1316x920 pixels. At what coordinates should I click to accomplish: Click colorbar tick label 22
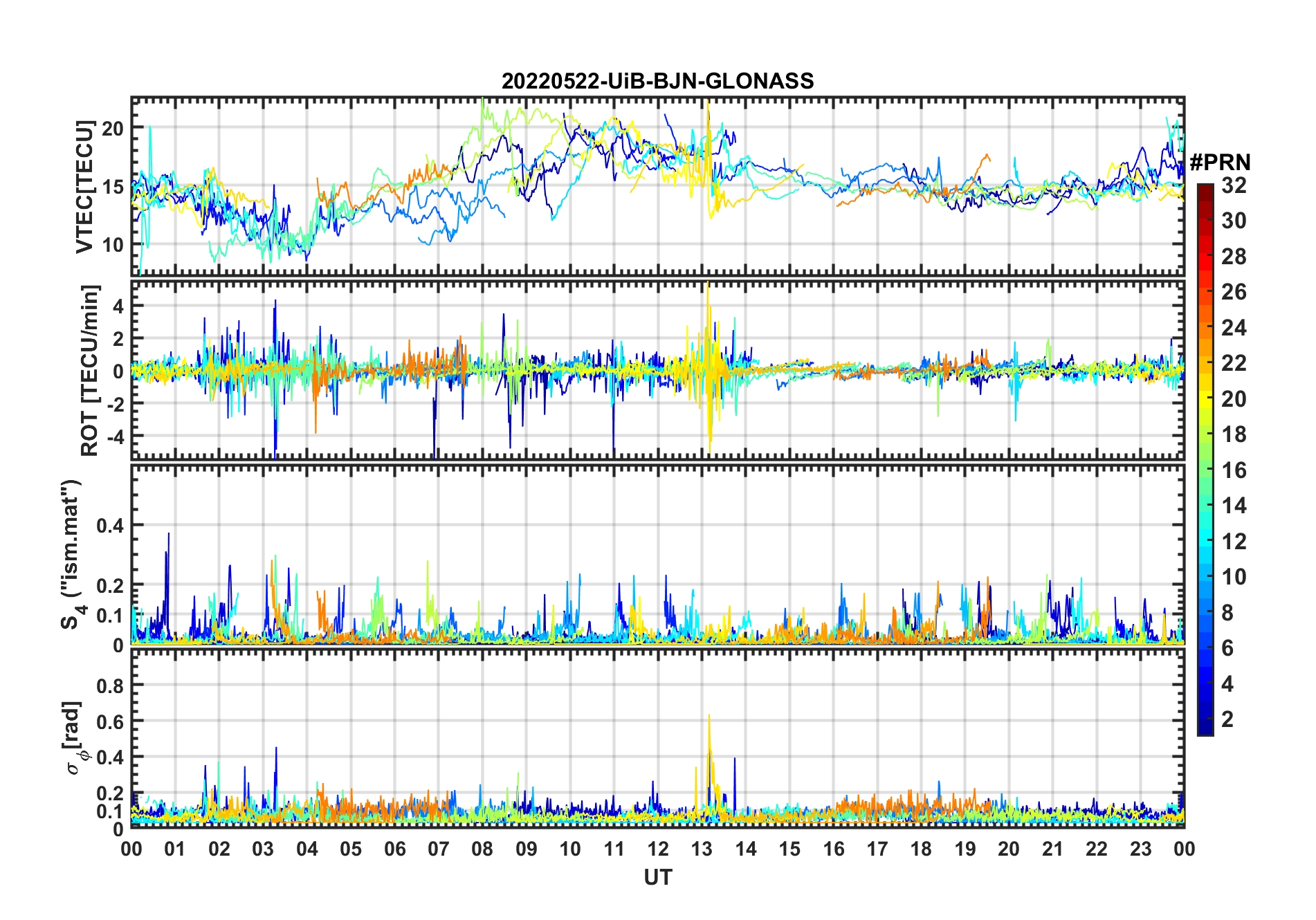coord(1234,363)
